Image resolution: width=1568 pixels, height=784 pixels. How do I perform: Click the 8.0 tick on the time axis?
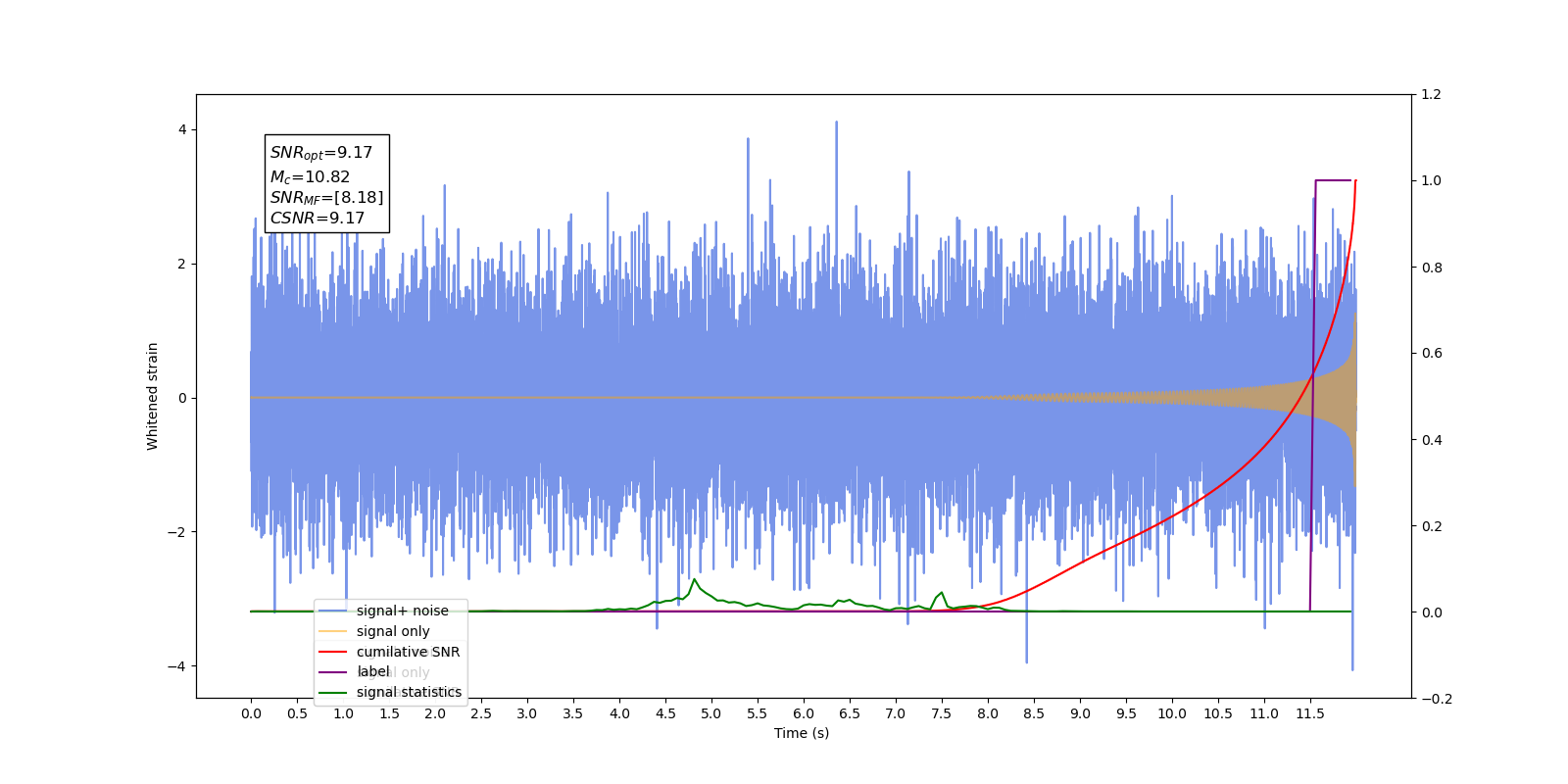click(988, 713)
